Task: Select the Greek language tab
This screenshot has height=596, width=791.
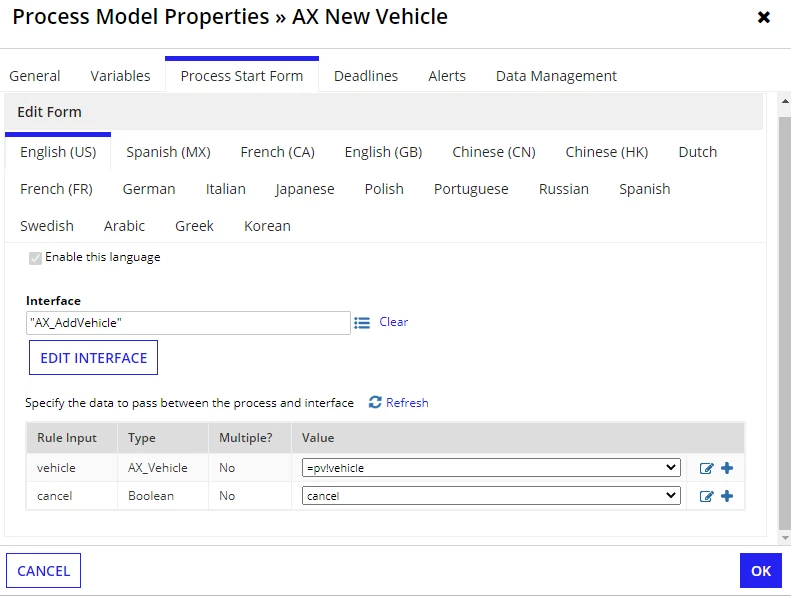Action: [194, 226]
